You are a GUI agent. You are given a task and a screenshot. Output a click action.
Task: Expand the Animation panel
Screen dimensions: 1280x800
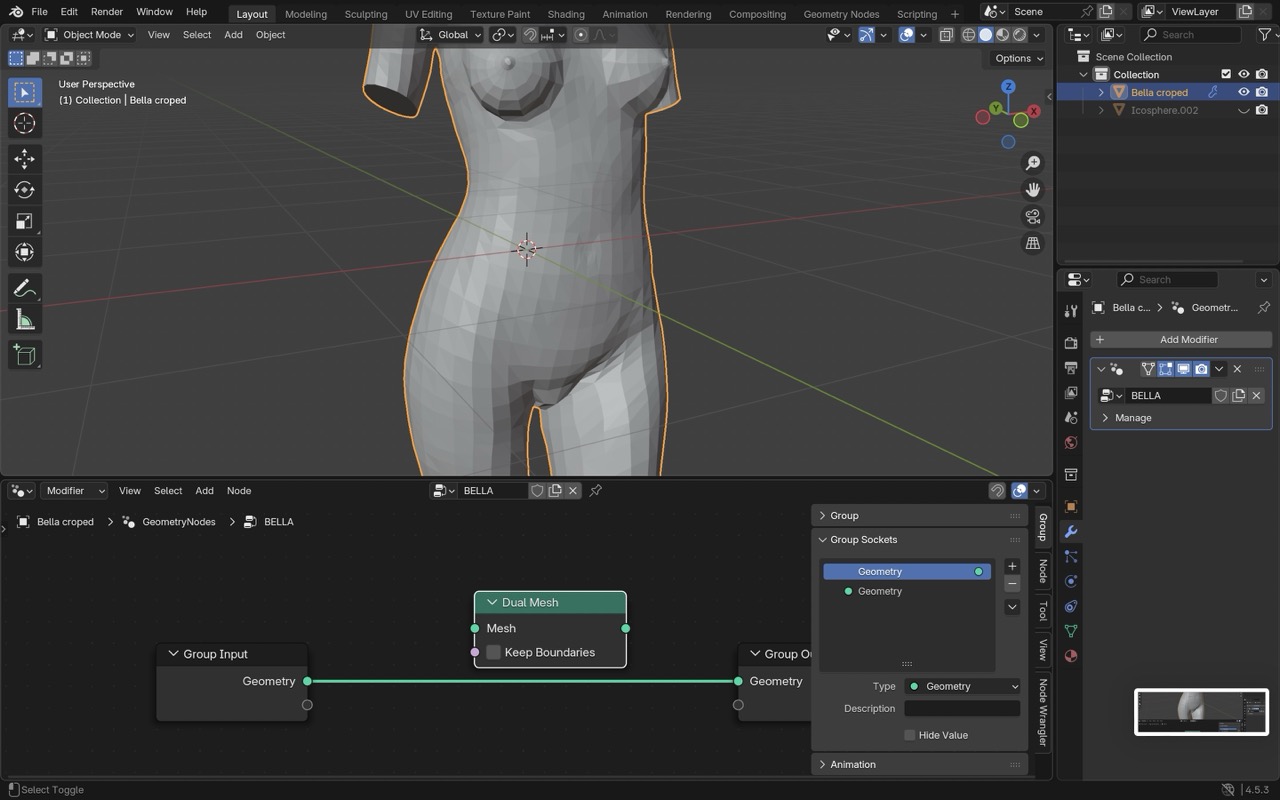(x=853, y=764)
